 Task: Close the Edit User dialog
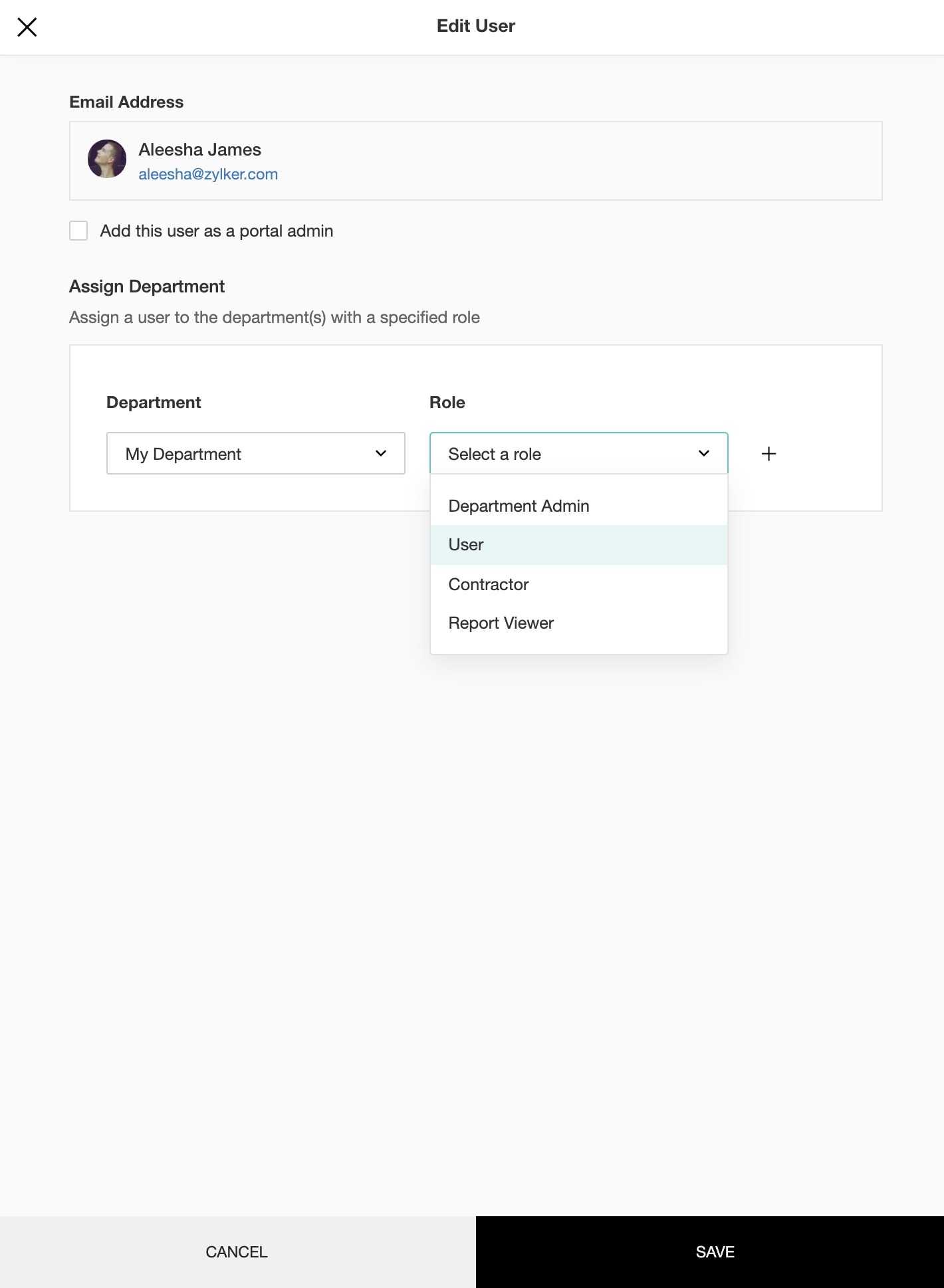pyautogui.click(x=27, y=27)
